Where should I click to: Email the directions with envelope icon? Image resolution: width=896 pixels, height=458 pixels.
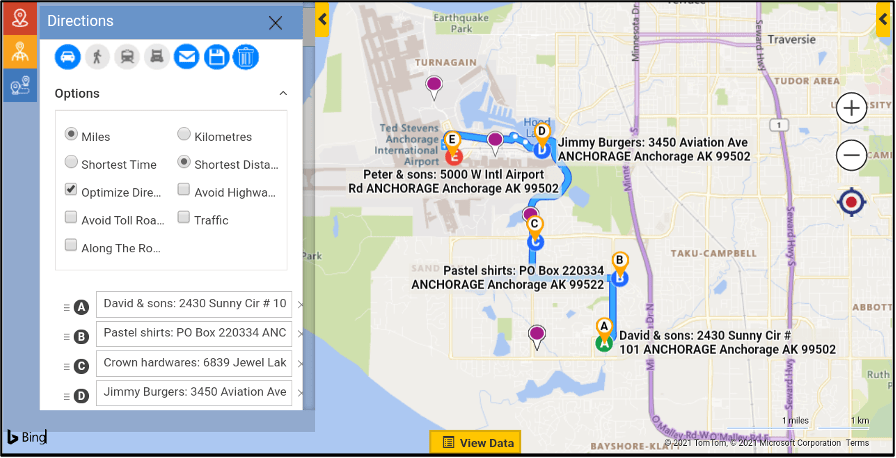[x=186, y=57]
